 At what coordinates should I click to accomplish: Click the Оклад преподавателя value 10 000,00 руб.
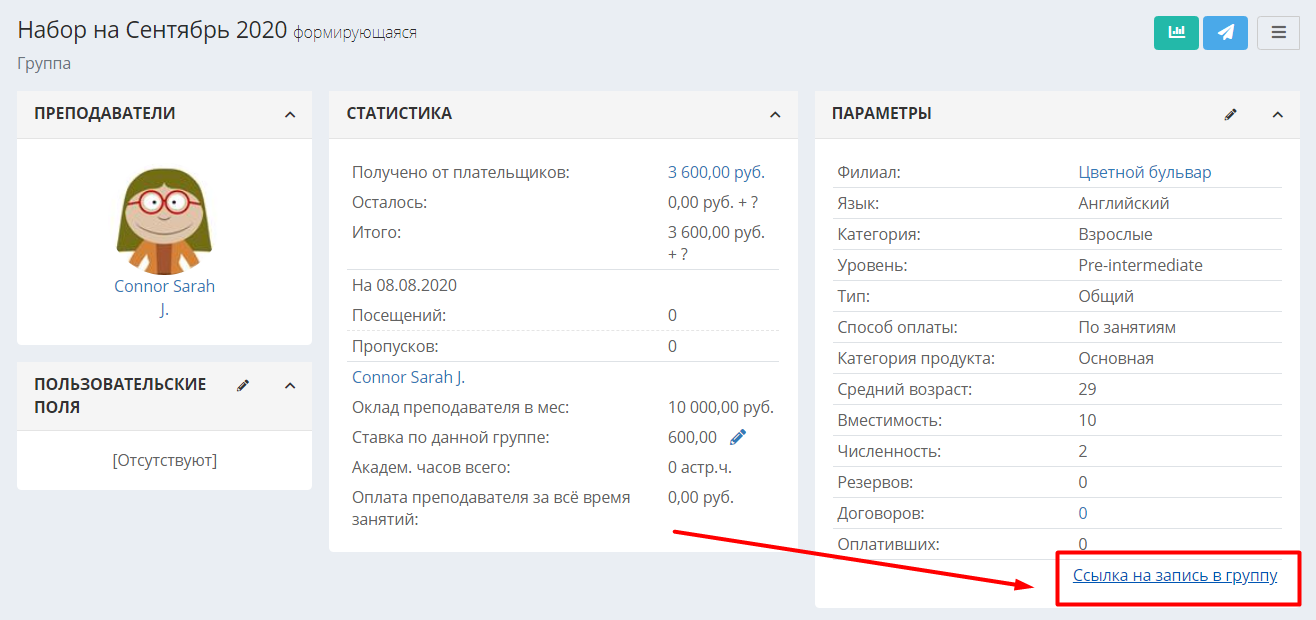721,407
